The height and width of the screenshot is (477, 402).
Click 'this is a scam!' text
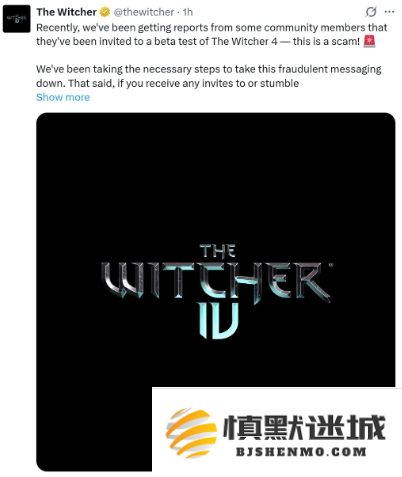[326, 42]
